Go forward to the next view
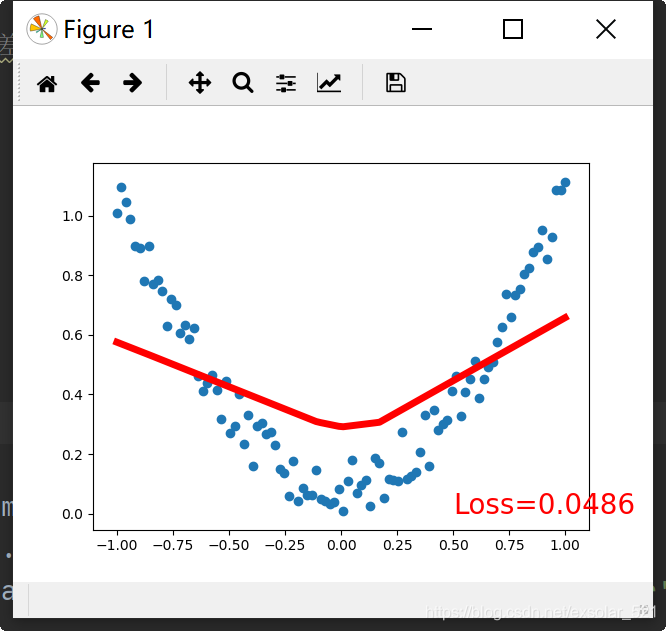The image size is (666, 631). (133, 82)
